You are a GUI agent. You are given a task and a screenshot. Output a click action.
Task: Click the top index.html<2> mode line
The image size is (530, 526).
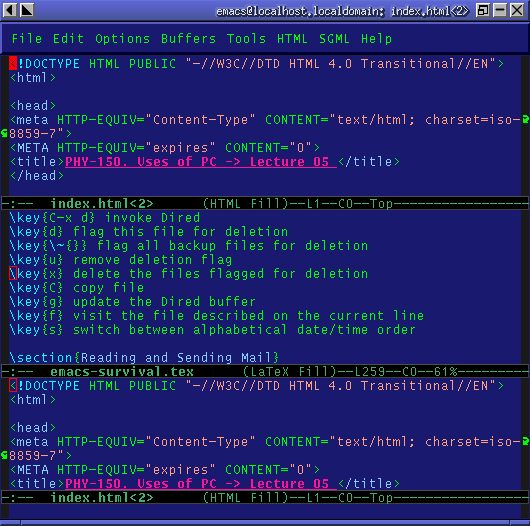pyautogui.click(x=265, y=204)
